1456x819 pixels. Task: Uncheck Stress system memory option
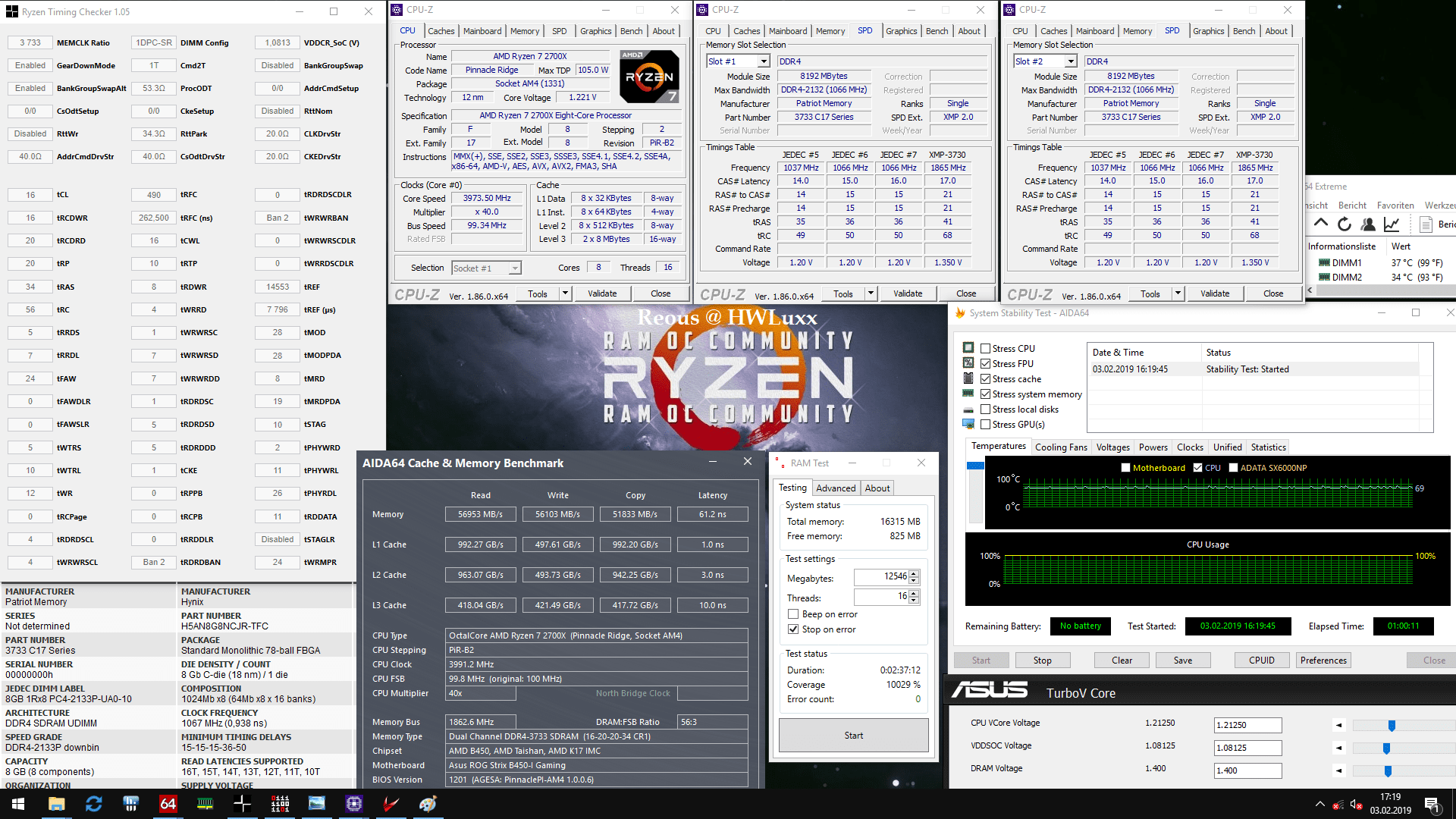(x=986, y=394)
